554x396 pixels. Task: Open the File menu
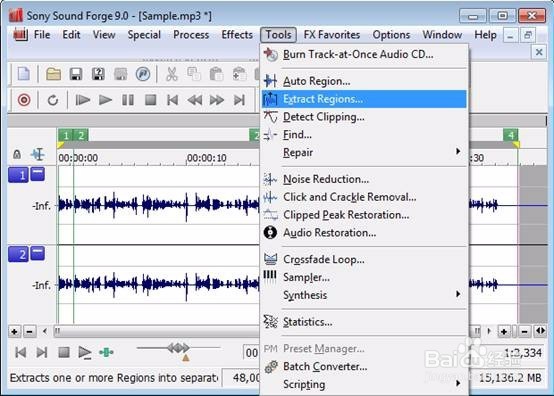tap(42, 35)
